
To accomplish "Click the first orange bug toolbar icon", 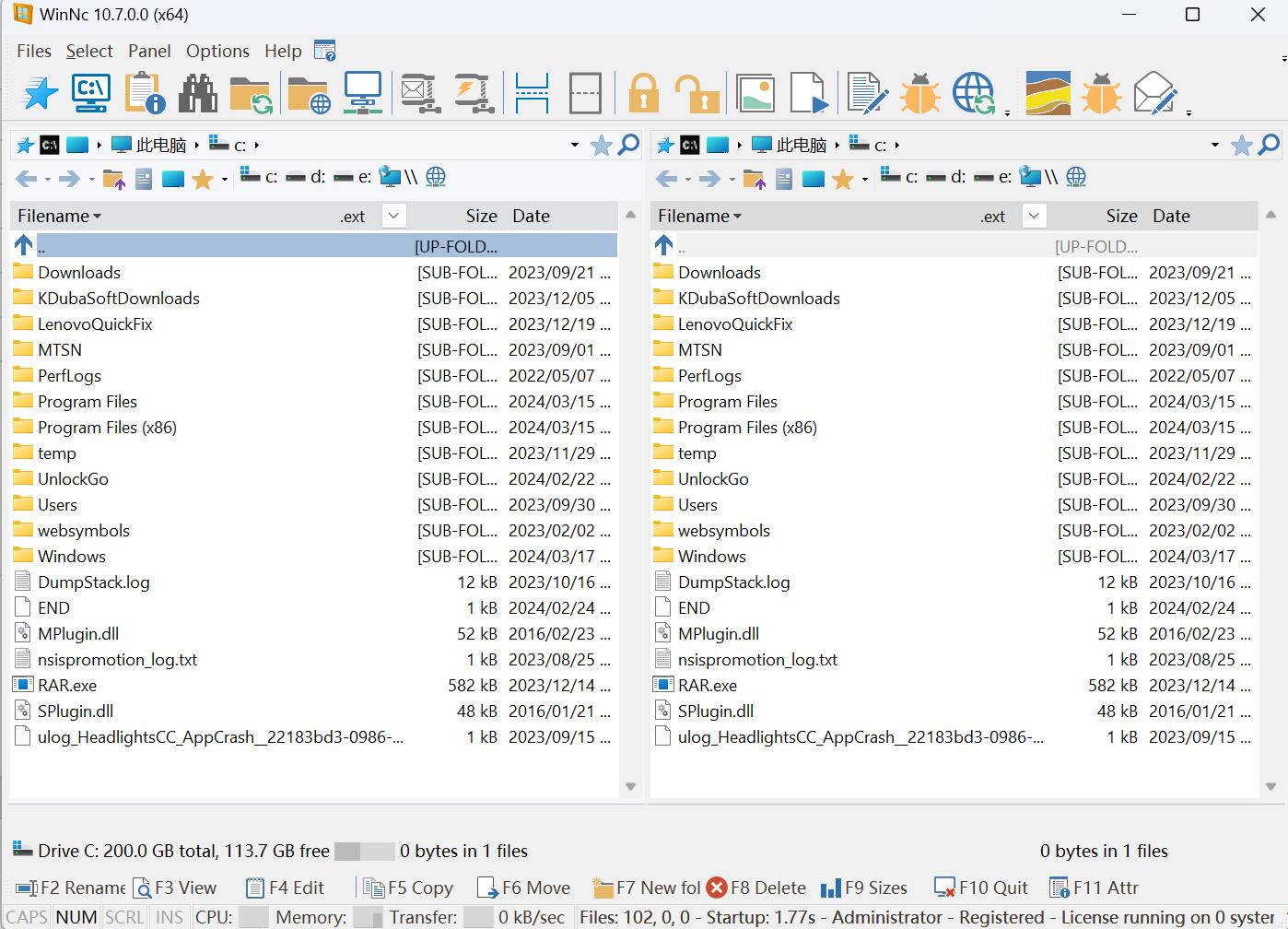I will click(919, 93).
